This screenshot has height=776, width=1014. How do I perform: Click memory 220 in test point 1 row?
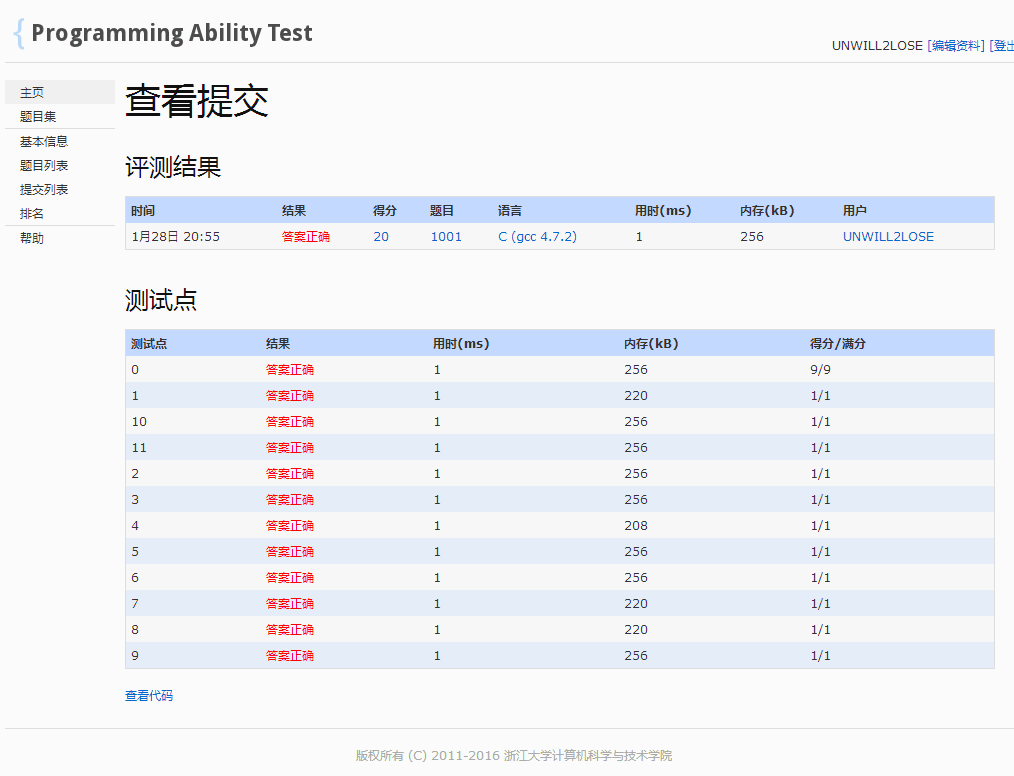coord(636,396)
